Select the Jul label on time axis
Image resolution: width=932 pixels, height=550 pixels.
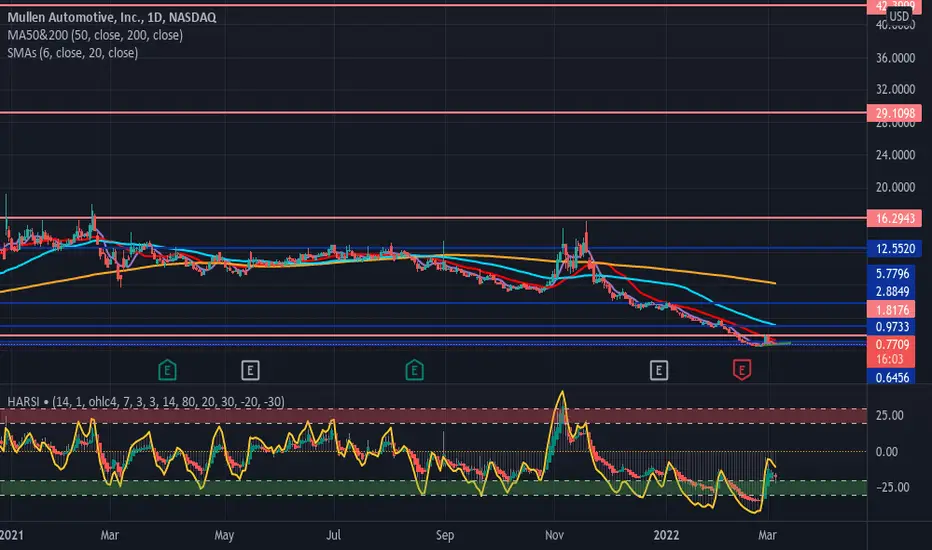click(x=333, y=535)
